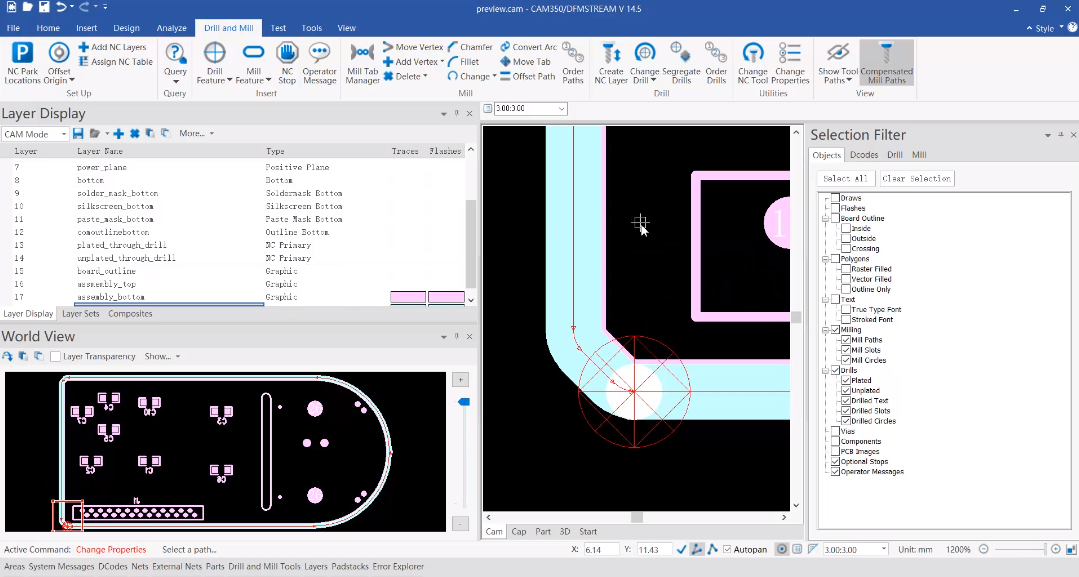The width and height of the screenshot is (1079, 577).
Task: Open the Operator Message tool
Action: pos(319,63)
